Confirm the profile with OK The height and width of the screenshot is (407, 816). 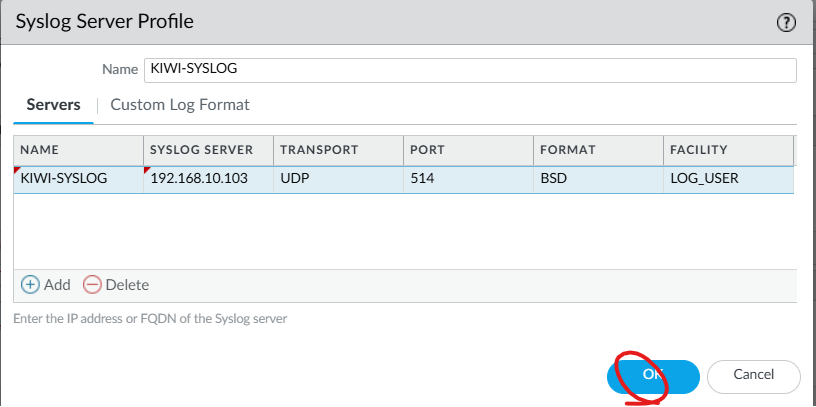tap(653, 376)
